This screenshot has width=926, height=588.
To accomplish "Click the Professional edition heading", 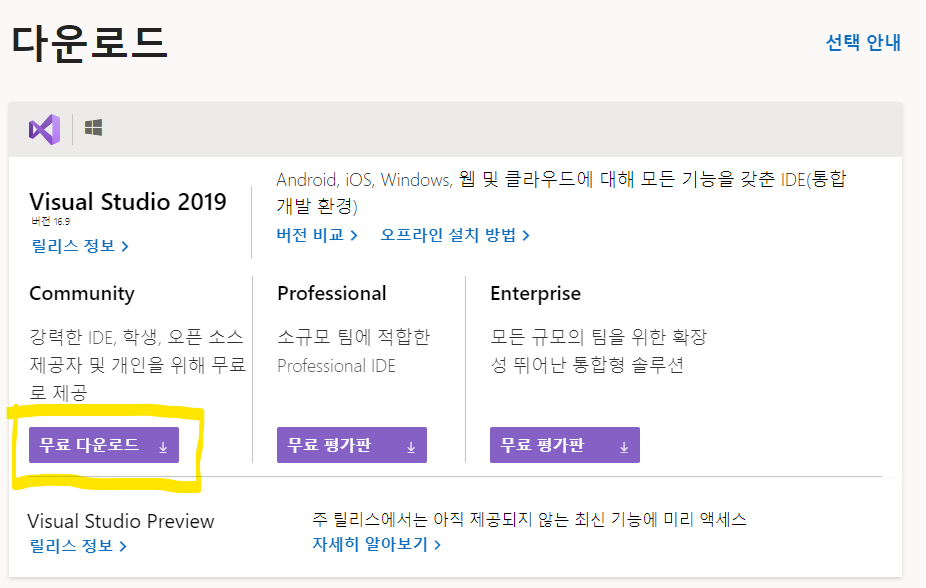I will pos(332,293).
